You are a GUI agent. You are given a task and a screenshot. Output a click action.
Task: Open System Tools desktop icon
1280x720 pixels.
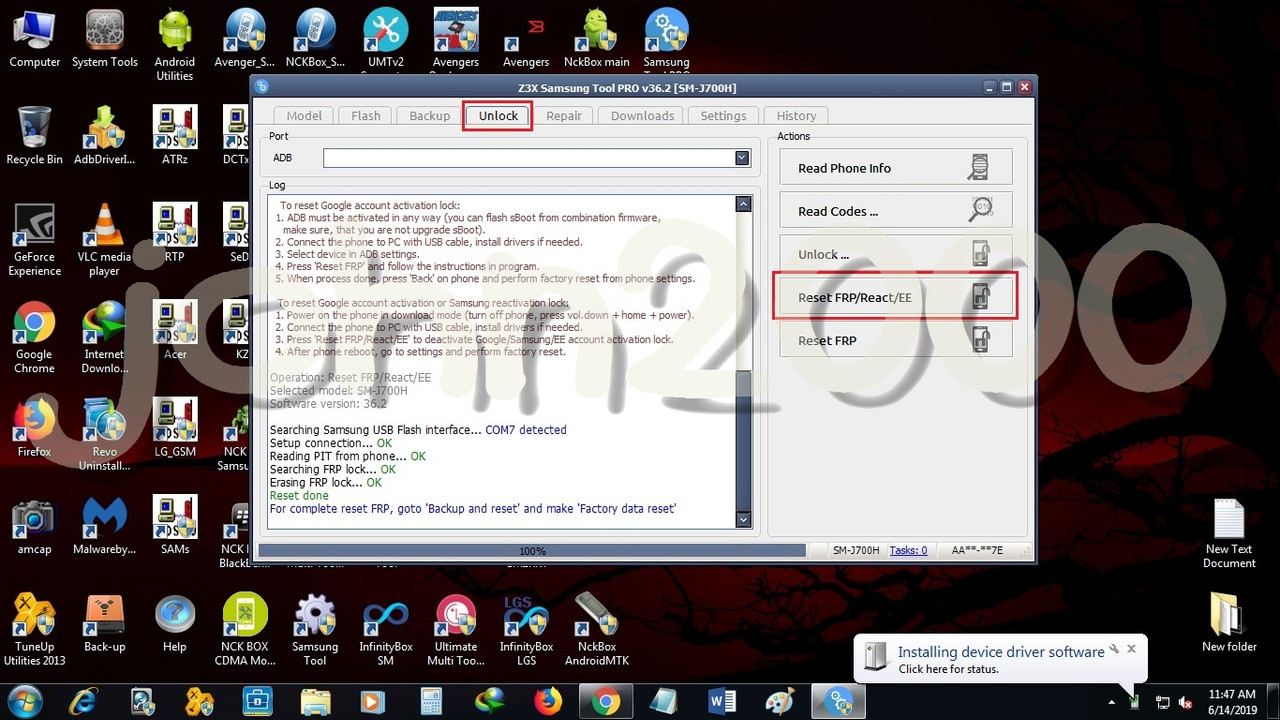(x=105, y=40)
